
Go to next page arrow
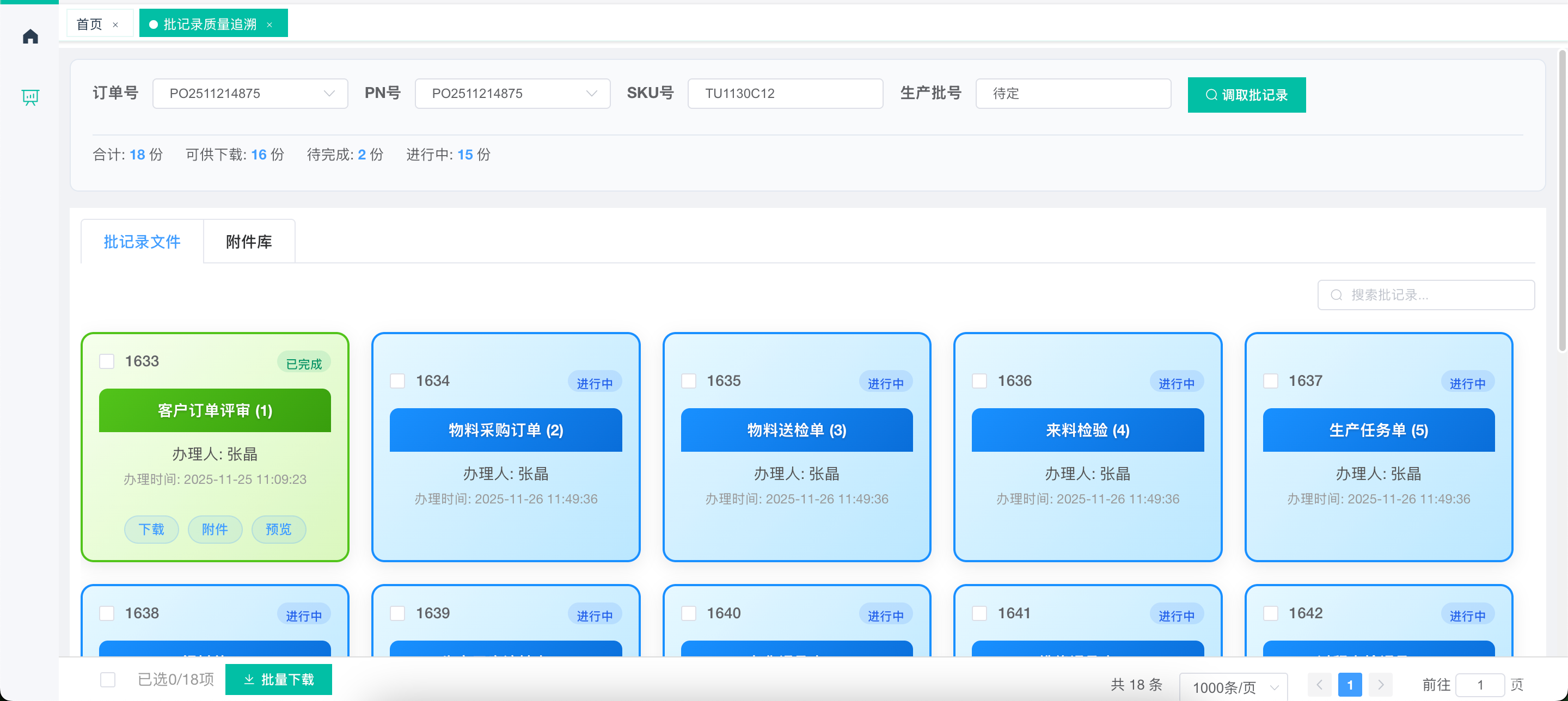pyautogui.click(x=1381, y=685)
